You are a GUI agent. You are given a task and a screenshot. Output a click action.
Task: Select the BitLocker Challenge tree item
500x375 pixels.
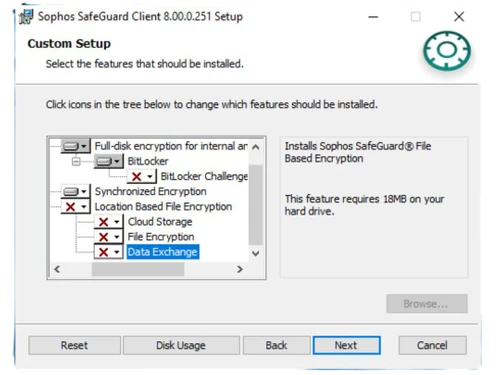[204, 176]
